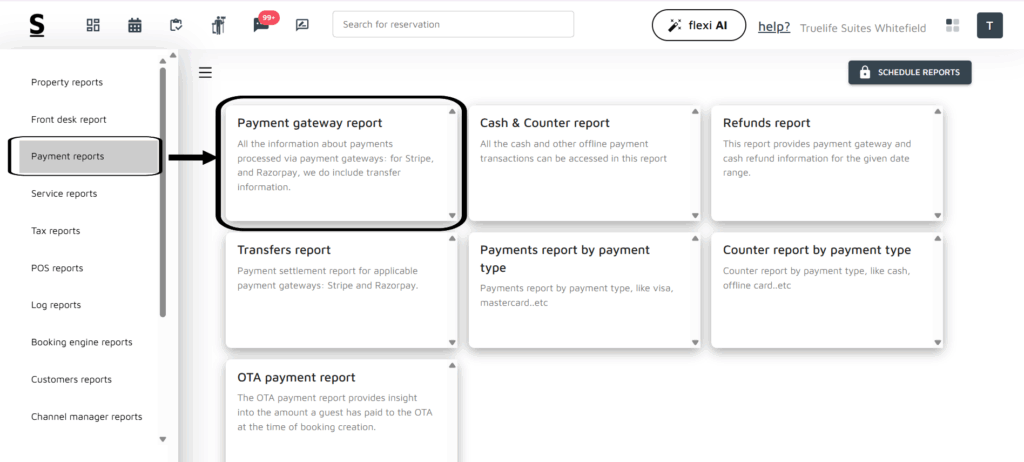The width and height of the screenshot is (1024, 462).
Task: Select POS reports in sidebar
Action: coord(57,268)
